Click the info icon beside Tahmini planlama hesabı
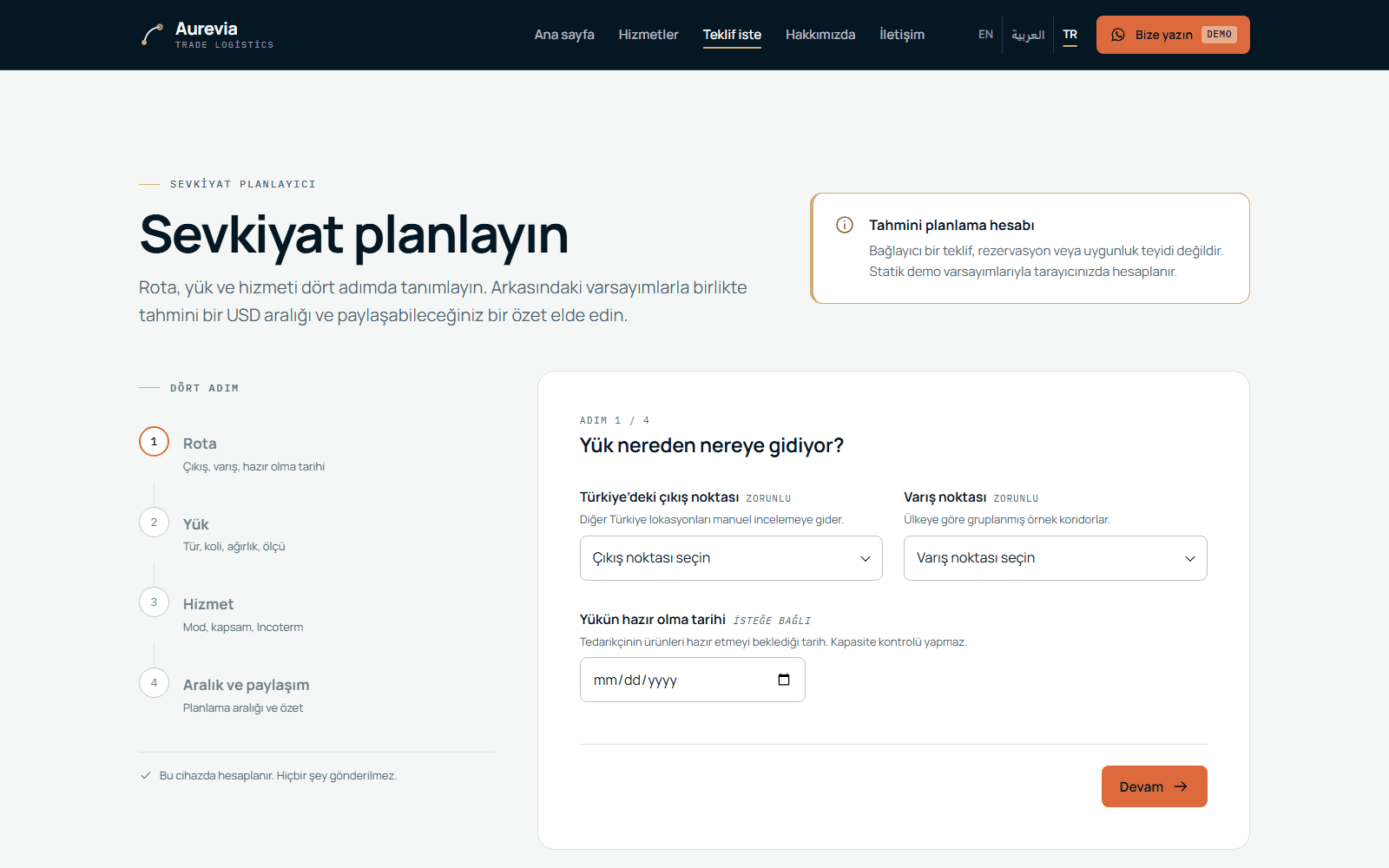 point(845,225)
